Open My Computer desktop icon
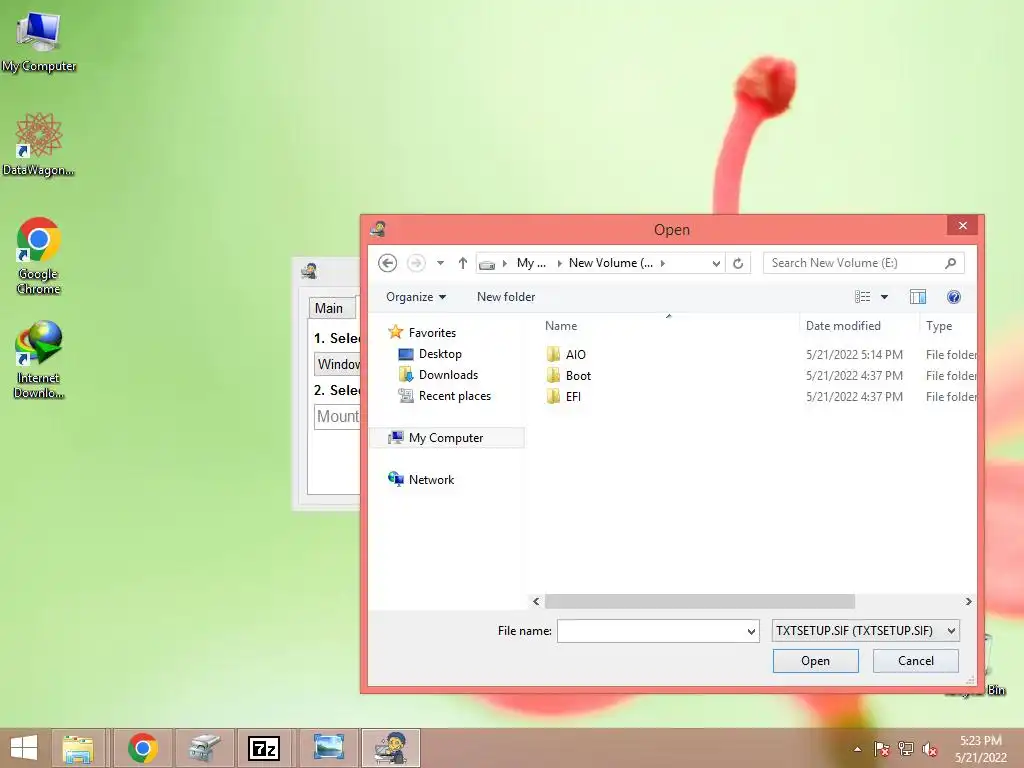This screenshot has height=768, width=1024. [x=39, y=40]
